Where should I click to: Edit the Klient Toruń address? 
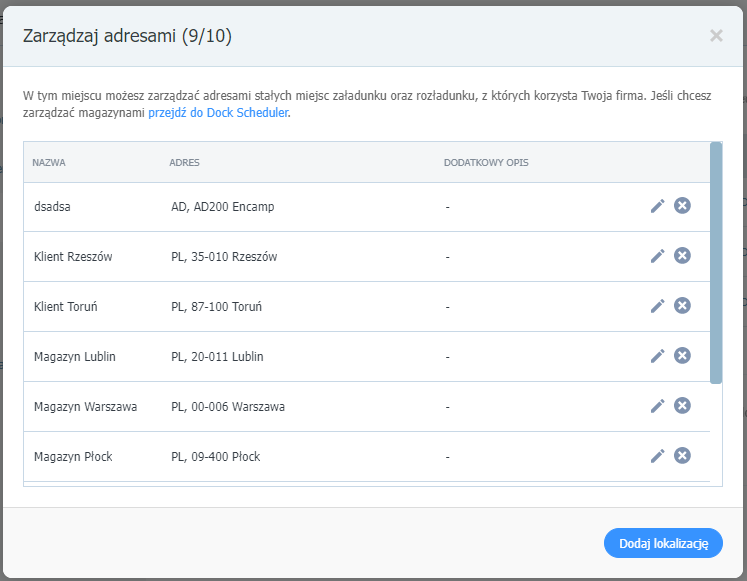pos(657,306)
